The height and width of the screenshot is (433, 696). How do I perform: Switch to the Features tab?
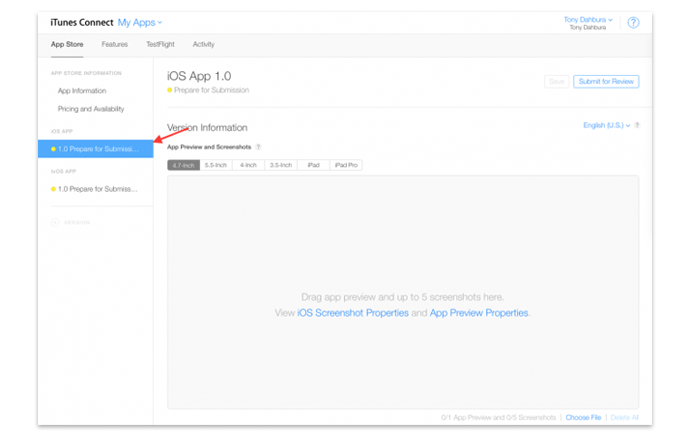[x=115, y=44]
